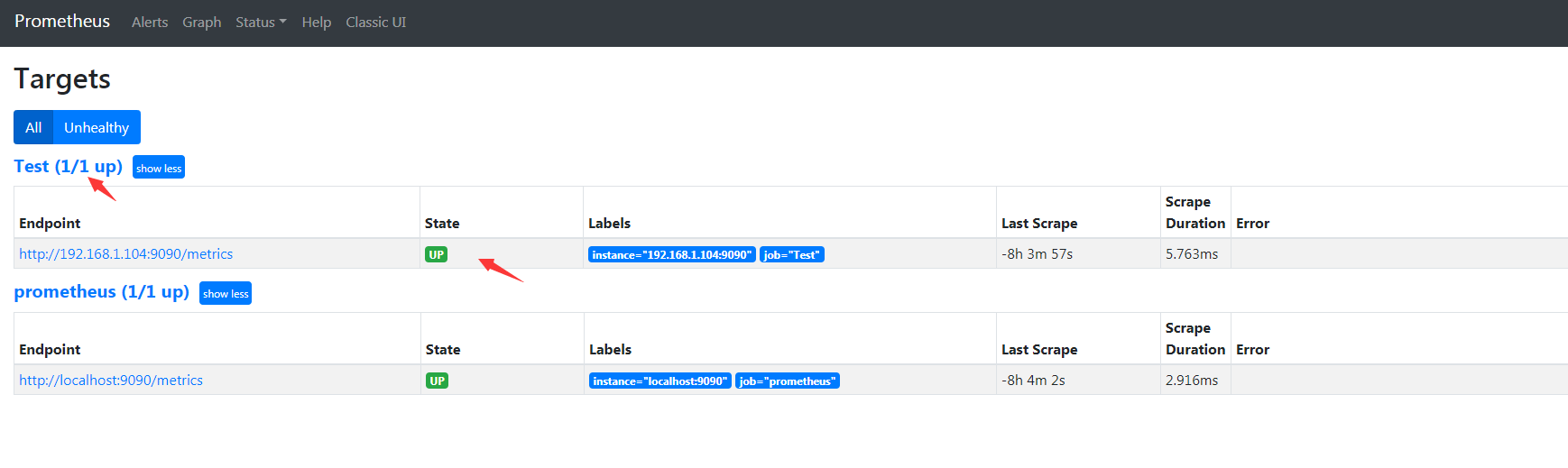This screenshot has height=468, width=1568.
Task: Click the Prometheus brand logo text
Action: point(62,22)
